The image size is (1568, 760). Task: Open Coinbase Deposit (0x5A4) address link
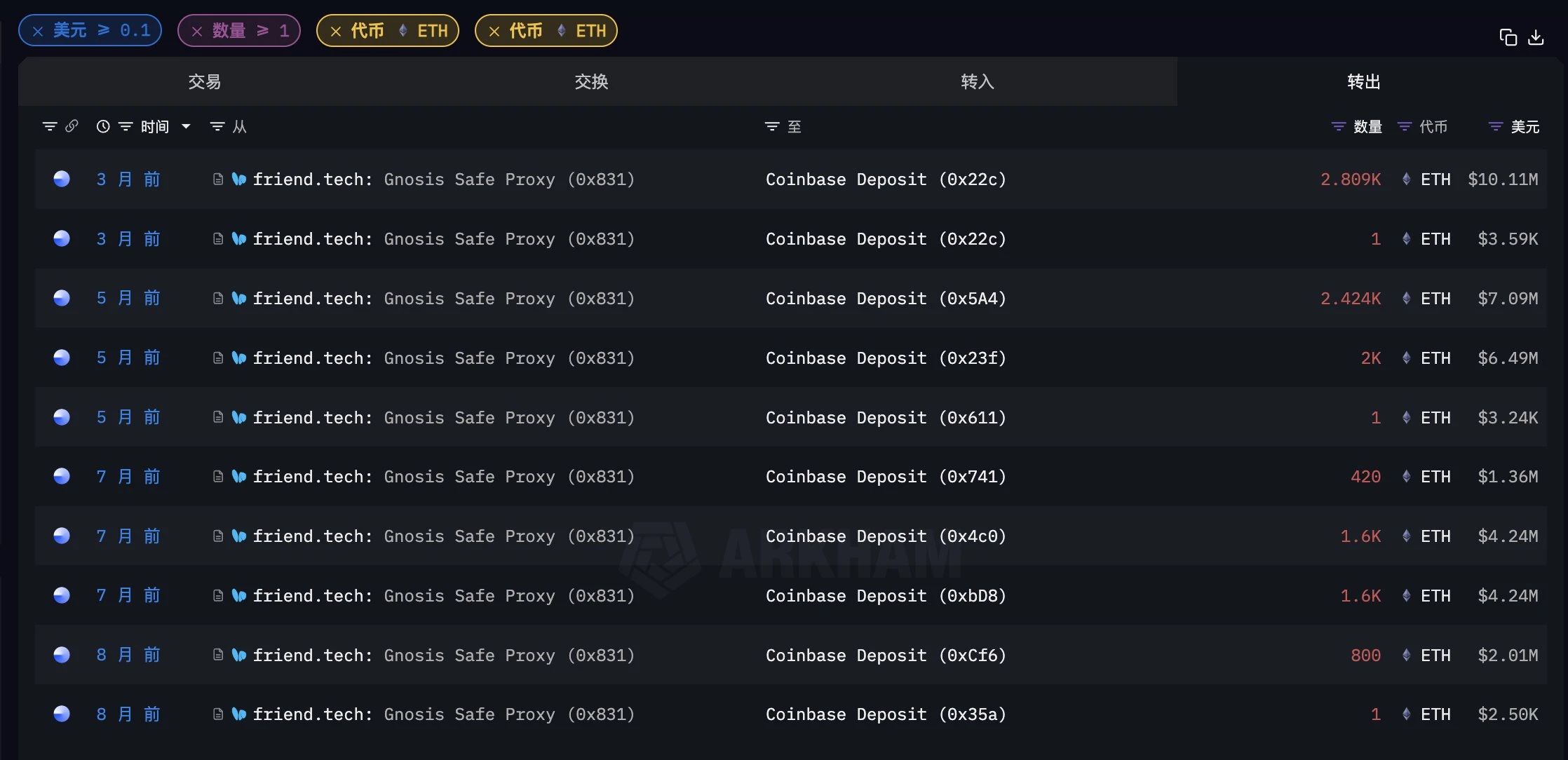coord(886,299)
